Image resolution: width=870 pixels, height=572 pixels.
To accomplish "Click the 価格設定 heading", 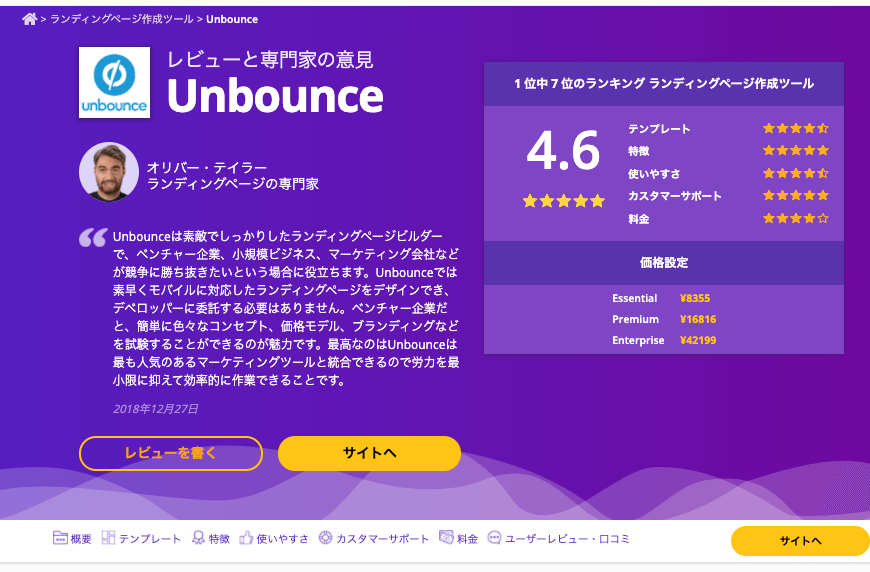I will (664, 262).
